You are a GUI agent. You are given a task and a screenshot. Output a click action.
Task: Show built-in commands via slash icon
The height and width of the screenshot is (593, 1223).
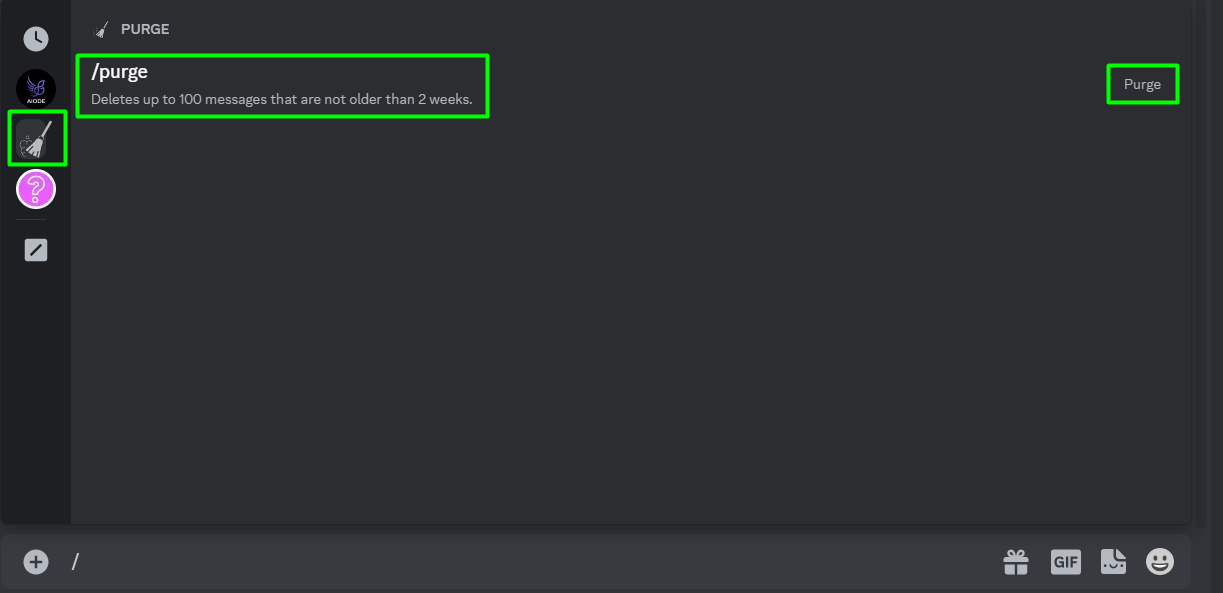tap(36, 250)
